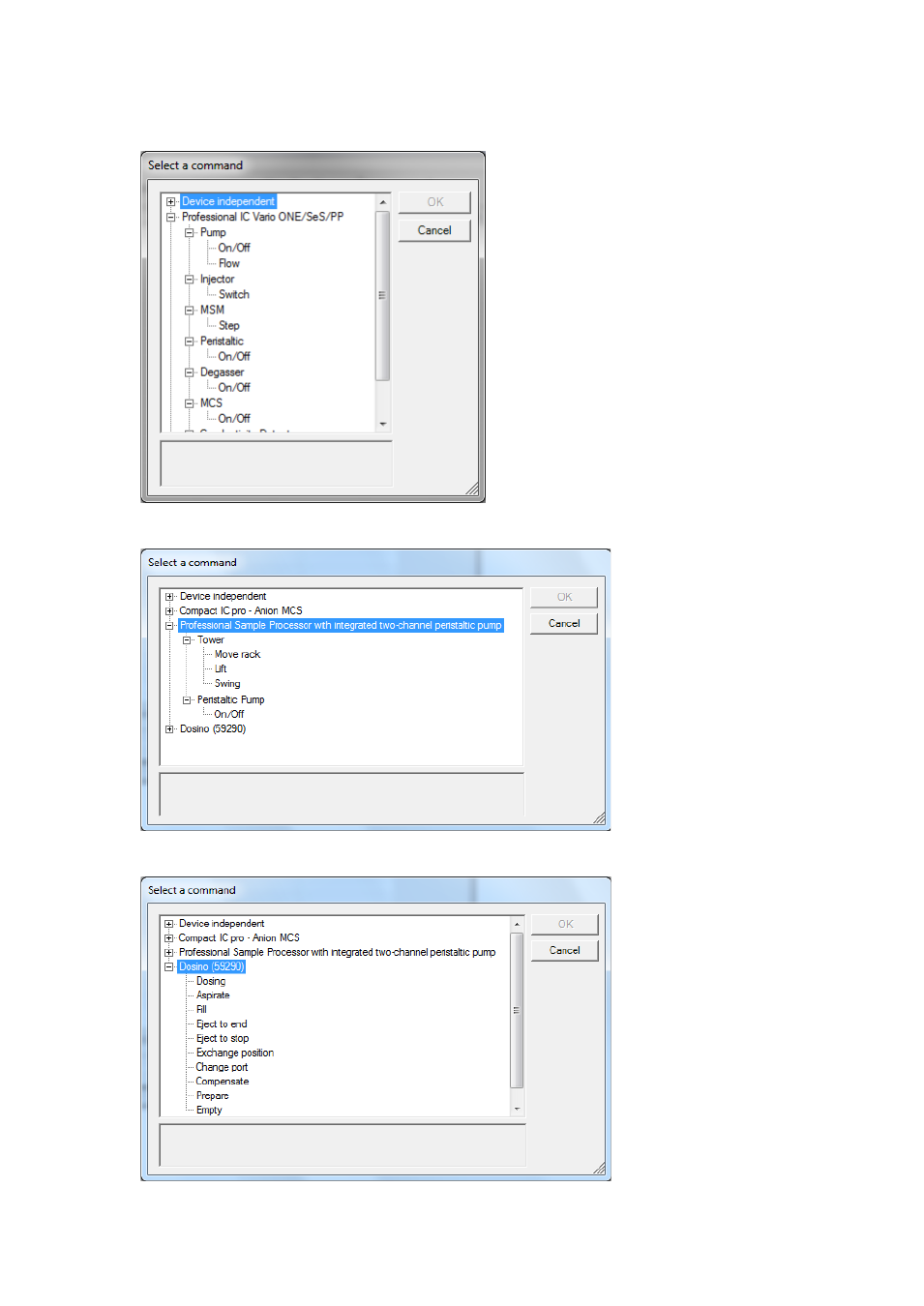Select the Empty command

(209, 1111)
